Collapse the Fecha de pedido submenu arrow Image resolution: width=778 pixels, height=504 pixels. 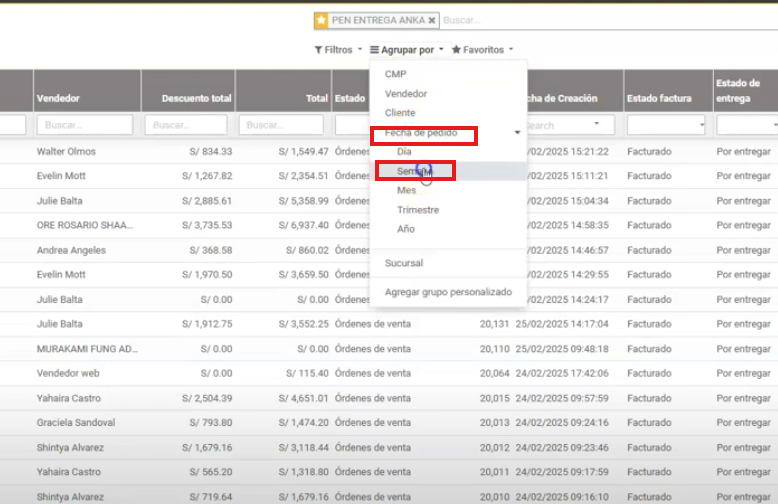[x=517, y=132]
